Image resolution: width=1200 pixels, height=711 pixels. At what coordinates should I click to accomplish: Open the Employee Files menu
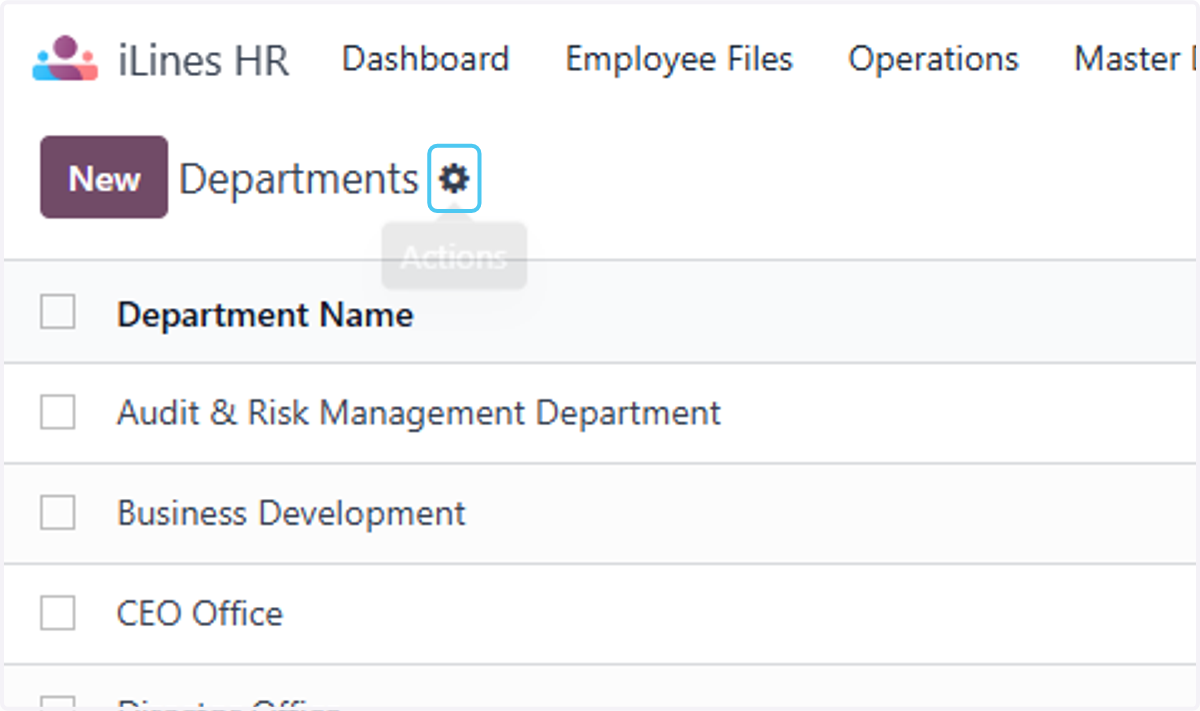[x=679, y=59]
